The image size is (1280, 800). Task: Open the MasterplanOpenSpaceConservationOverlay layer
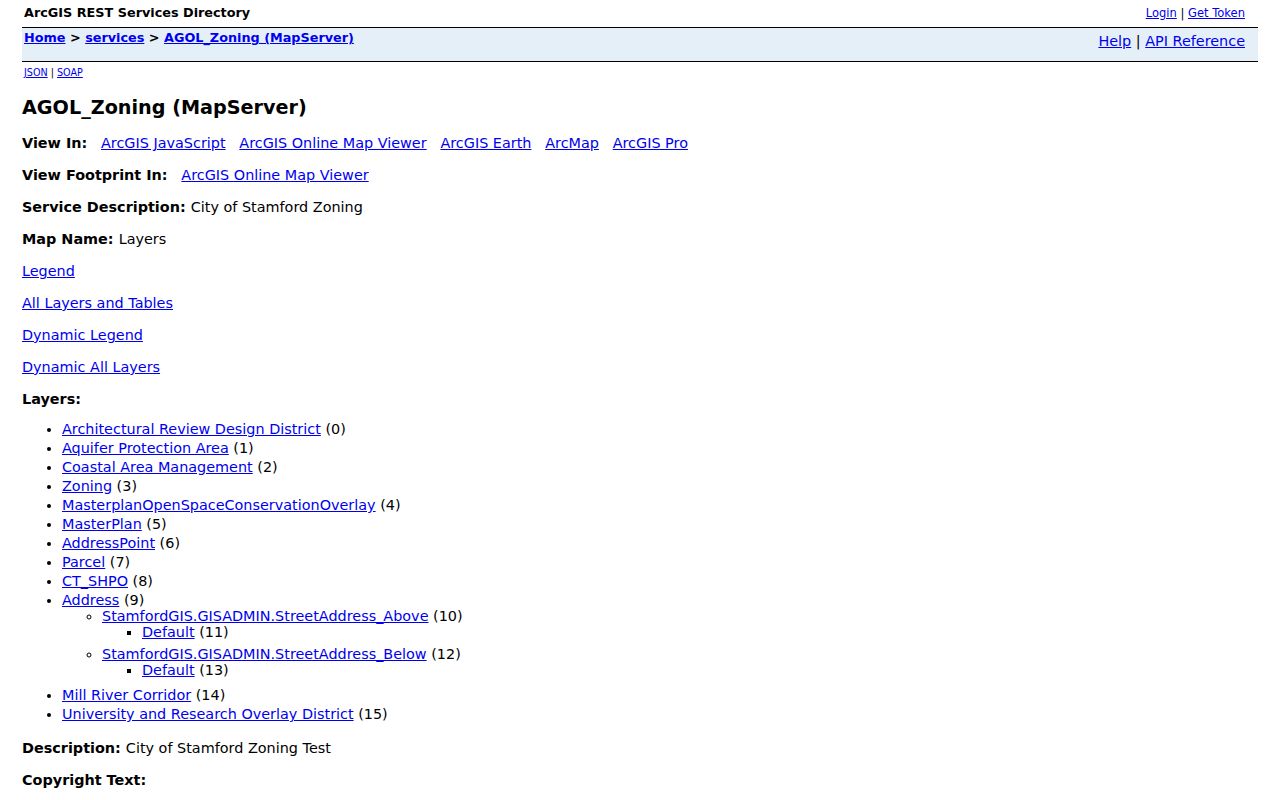[219, 505]
